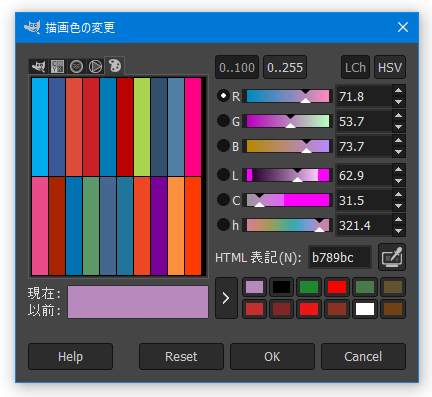Viewport: 432px width, 397px height.
Task: Increase the R value with up arrow
Action: coord(399,90)
